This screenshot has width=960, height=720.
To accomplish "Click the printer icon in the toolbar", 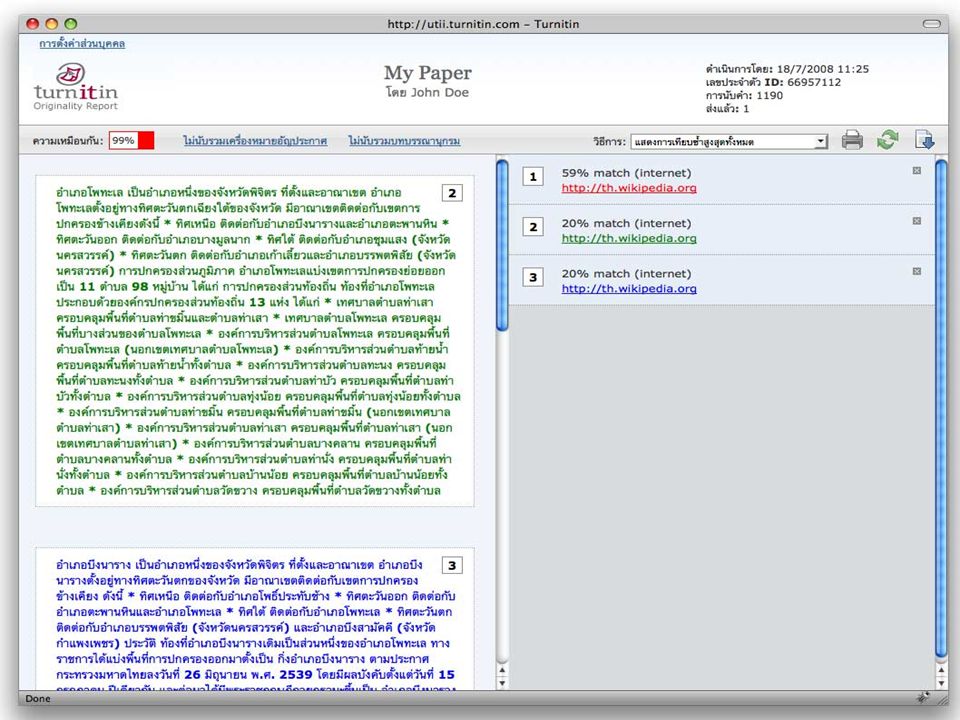I will tap(852, 140).
